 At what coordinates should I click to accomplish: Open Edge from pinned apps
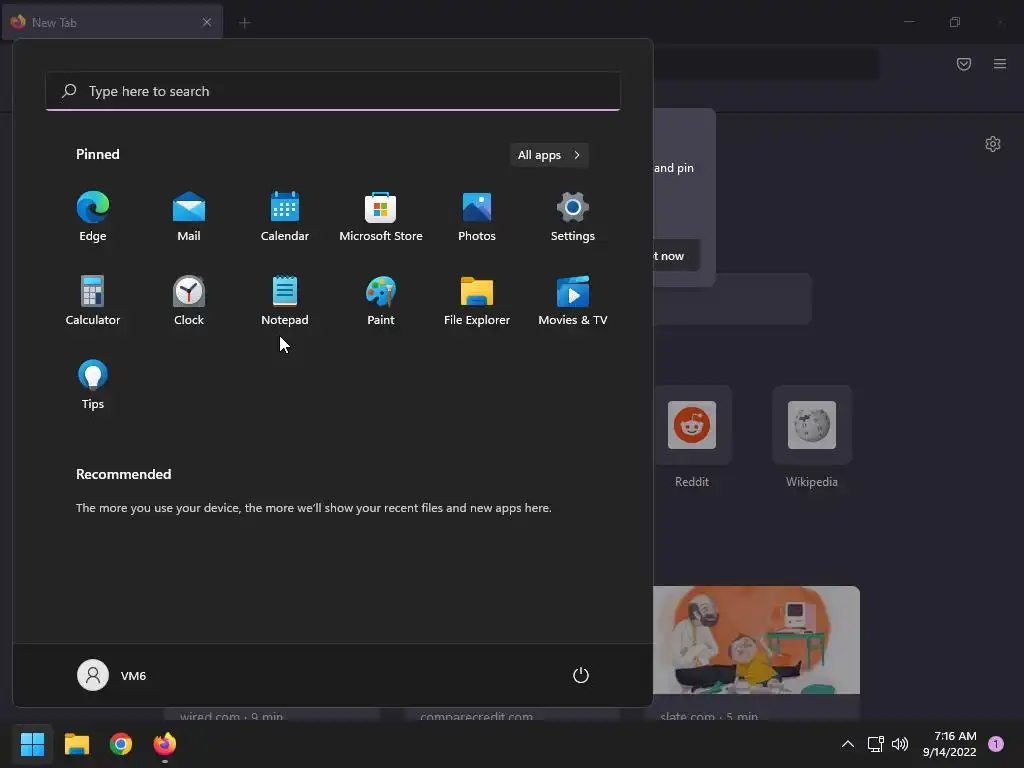coord(93,217)
